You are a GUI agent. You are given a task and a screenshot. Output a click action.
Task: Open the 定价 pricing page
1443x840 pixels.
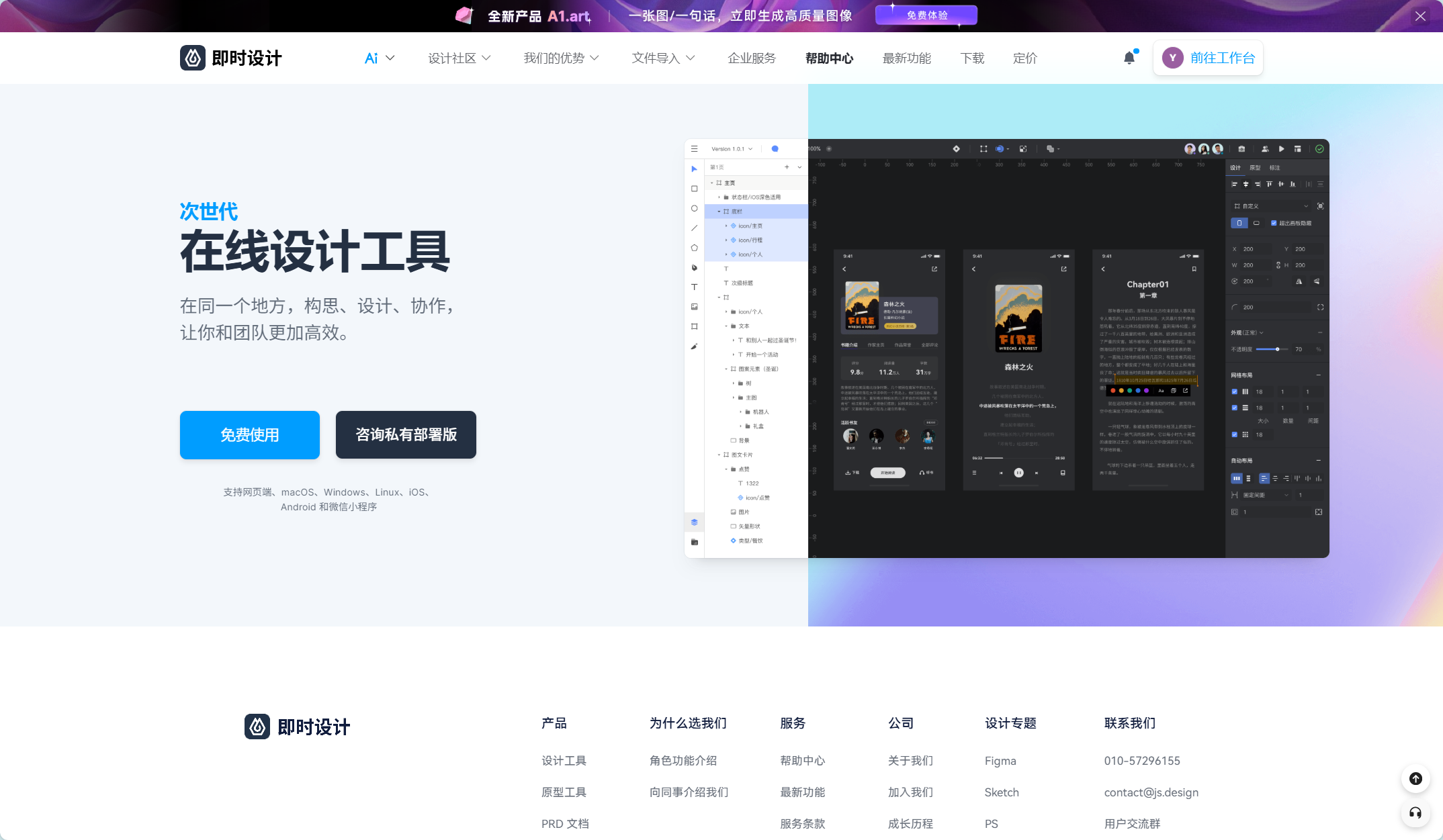1024,58
